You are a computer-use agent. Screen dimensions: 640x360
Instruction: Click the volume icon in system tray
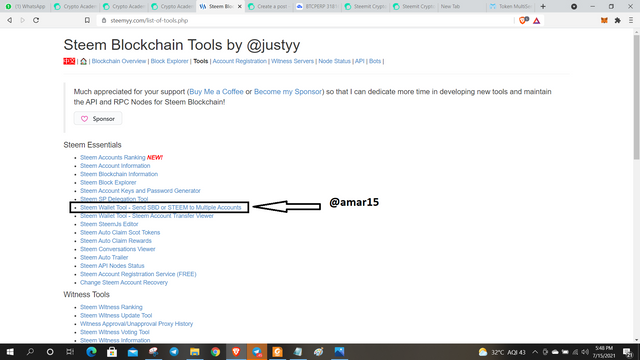point(585,352)
